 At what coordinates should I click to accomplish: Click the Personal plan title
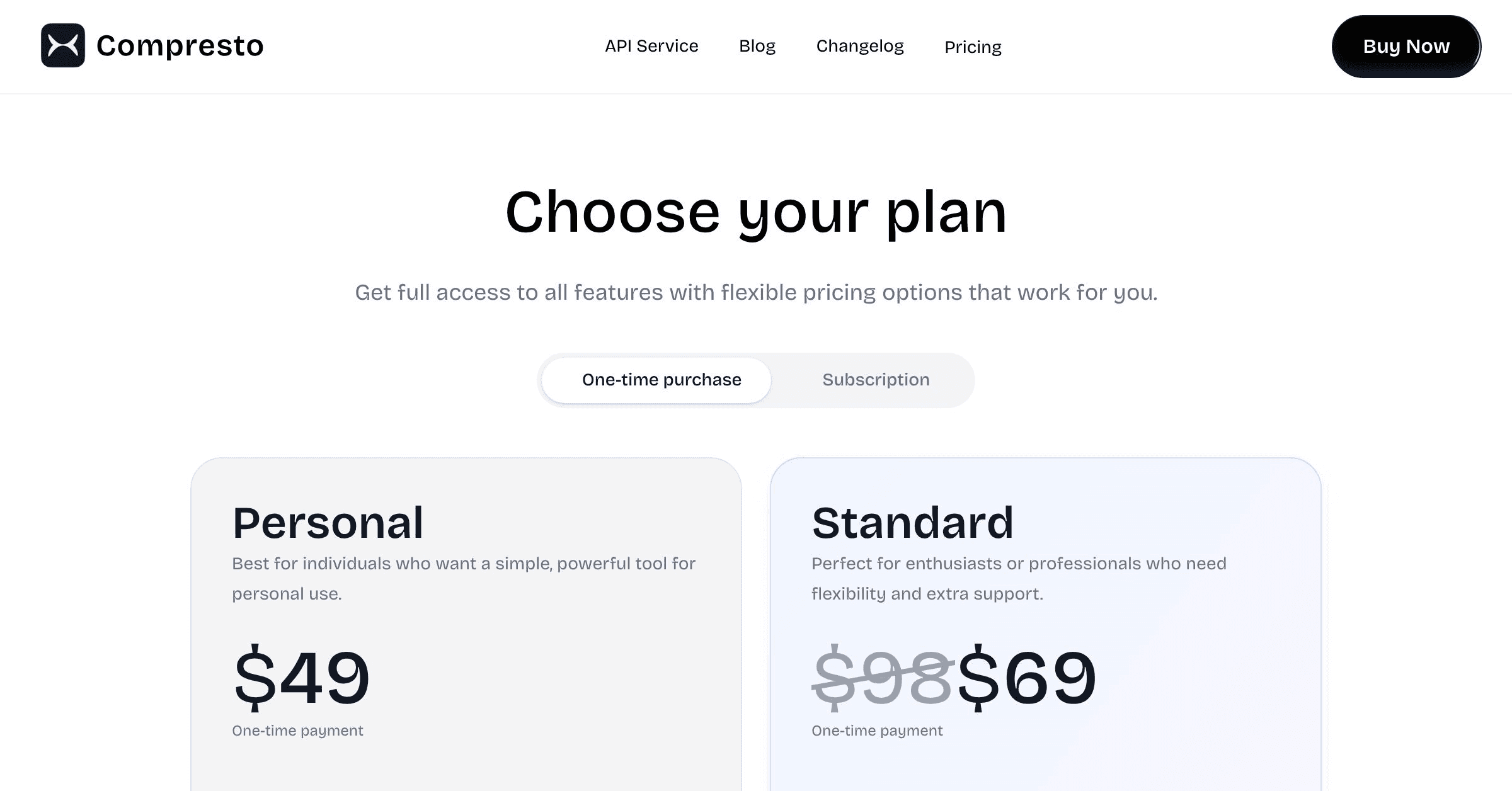328,523
